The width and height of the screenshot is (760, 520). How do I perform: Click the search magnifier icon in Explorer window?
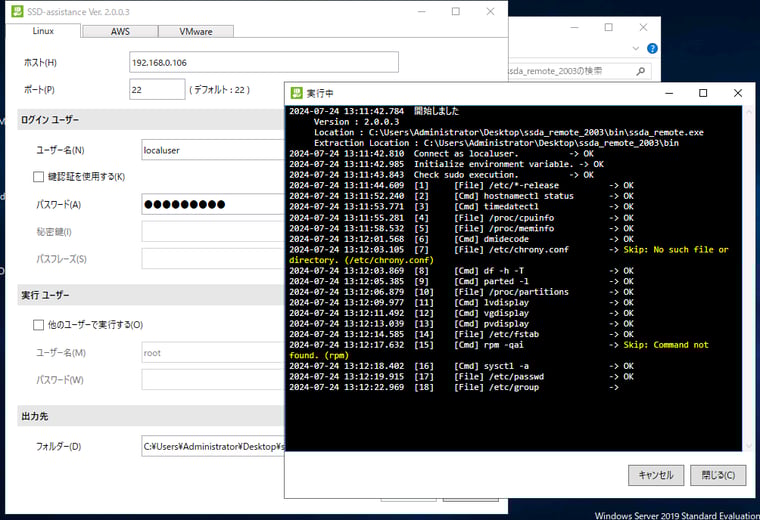[641, 71]
